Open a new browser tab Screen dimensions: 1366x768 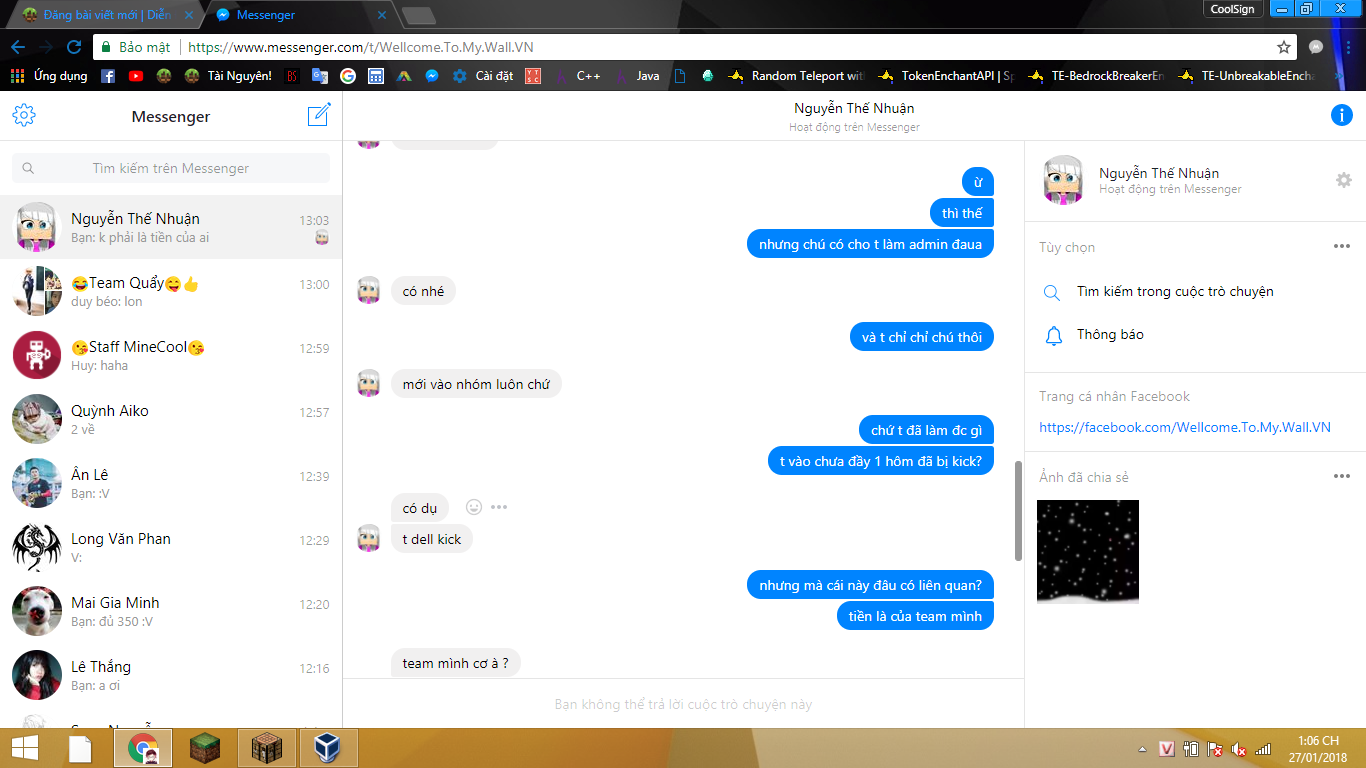click(x=418, y=15)
